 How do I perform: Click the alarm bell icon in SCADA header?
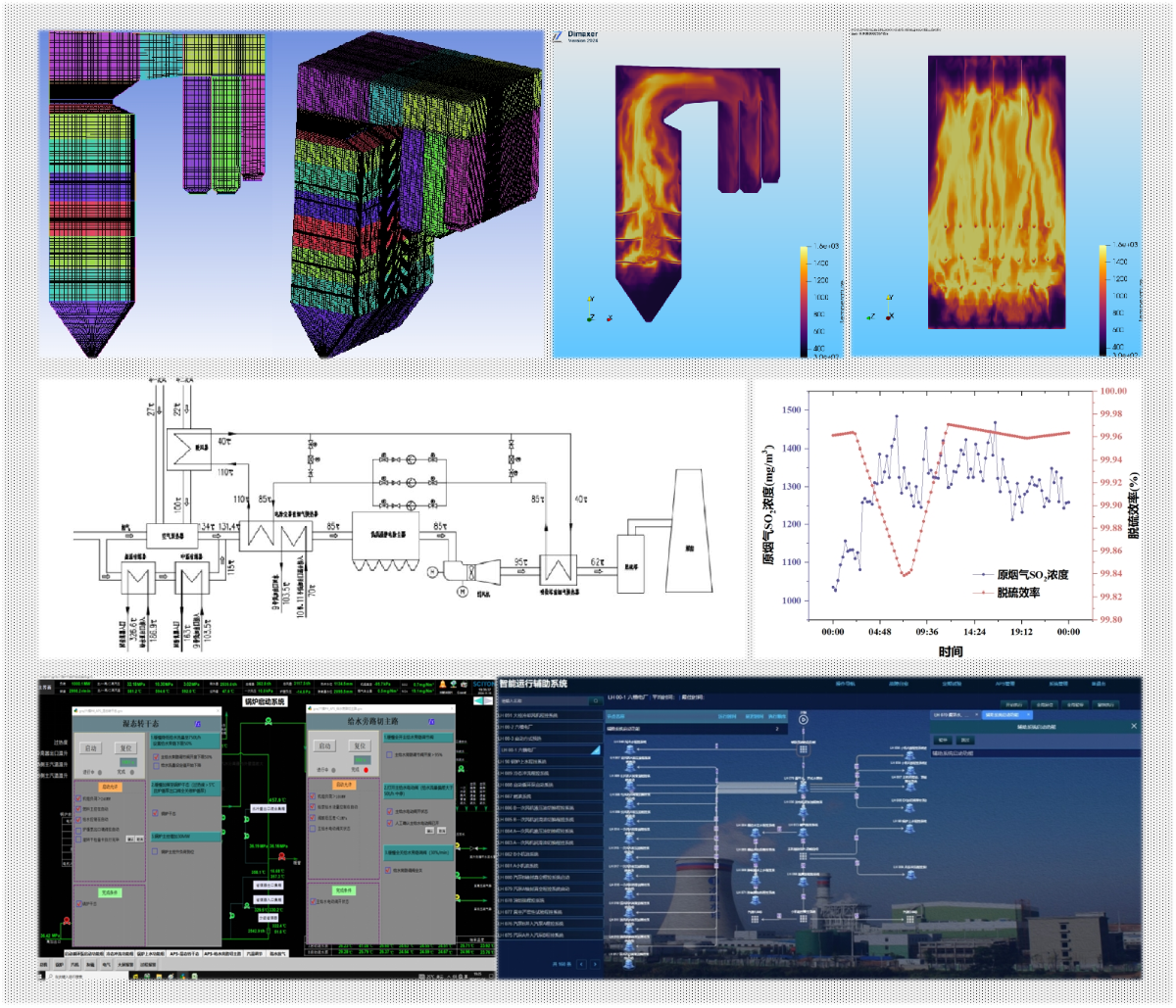coord(443,685)
